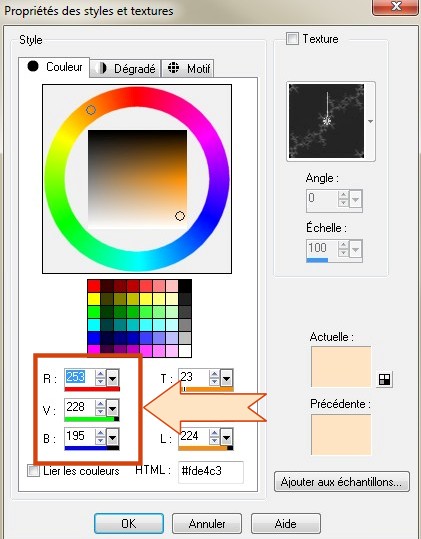421x539 pixels.
Task: Click the saturation square selector circle
Action: point(180,216)
